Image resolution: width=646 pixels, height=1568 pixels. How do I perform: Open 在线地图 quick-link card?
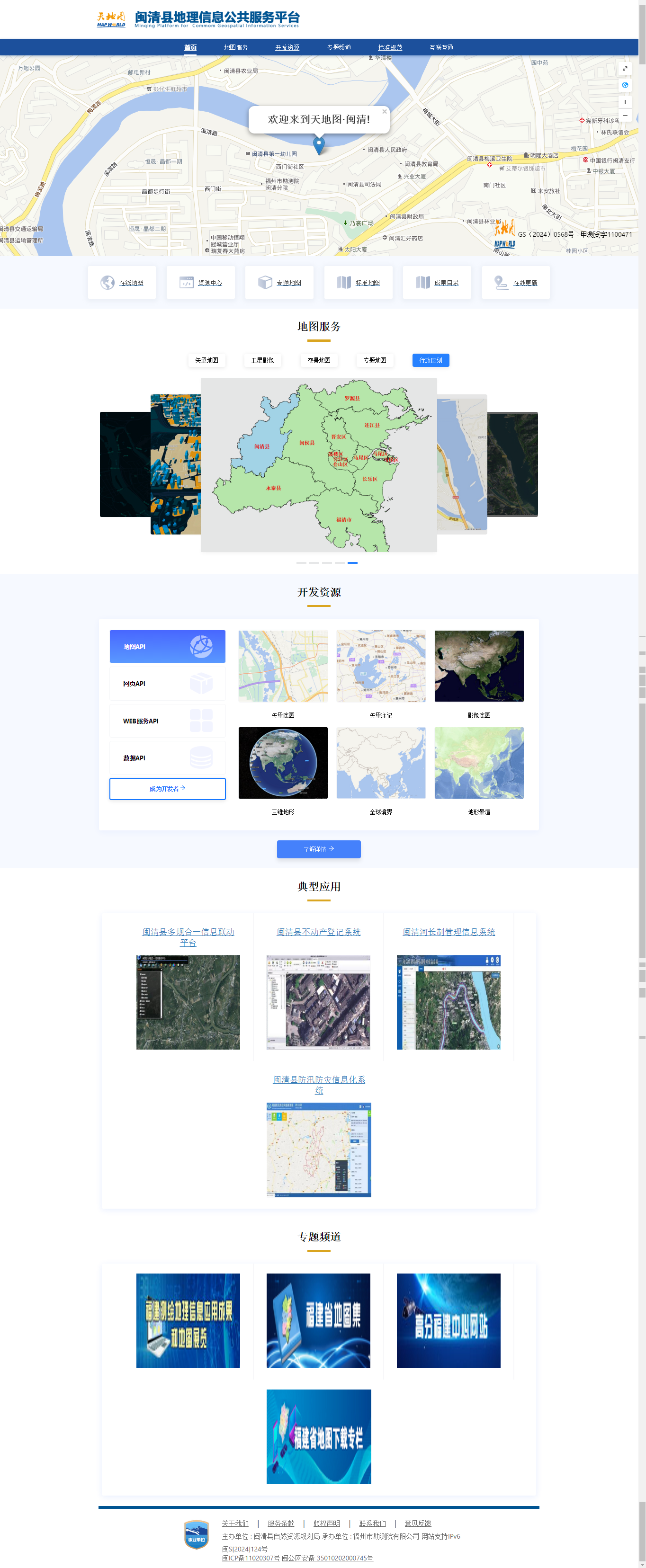click(122, 283)
